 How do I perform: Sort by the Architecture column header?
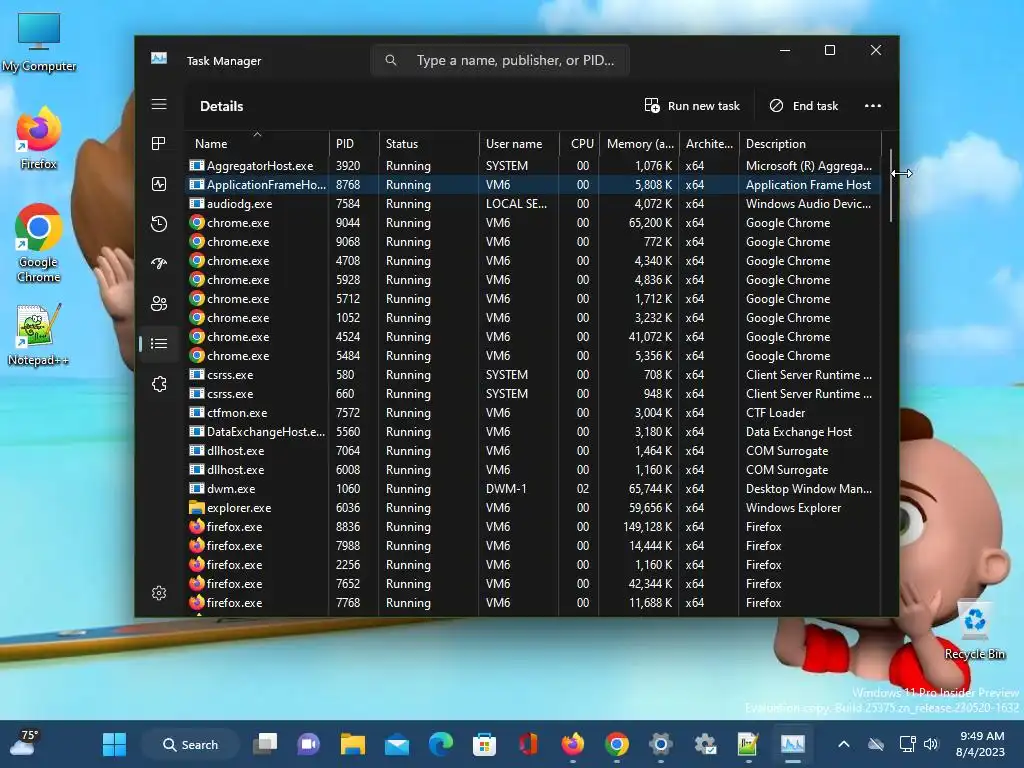[x=709, y=144]
